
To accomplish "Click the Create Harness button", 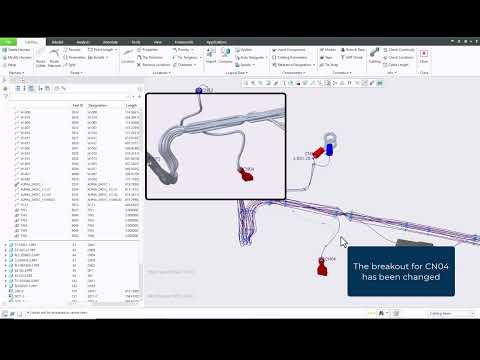I will click(16, 50).
